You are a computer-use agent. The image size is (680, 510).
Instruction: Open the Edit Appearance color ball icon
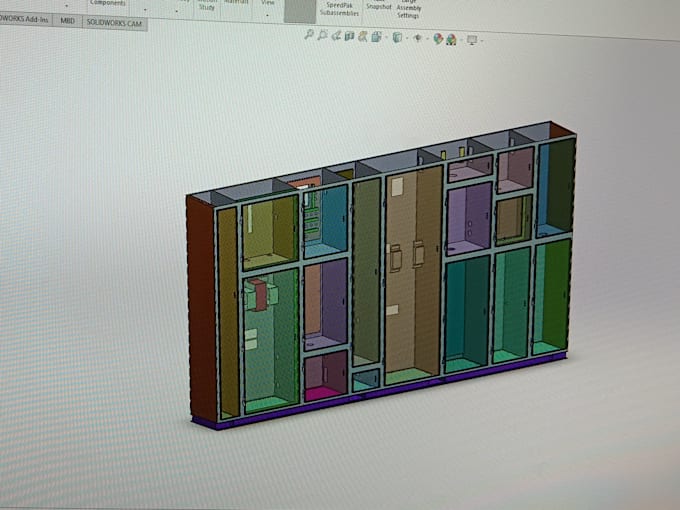pos(438,39)
